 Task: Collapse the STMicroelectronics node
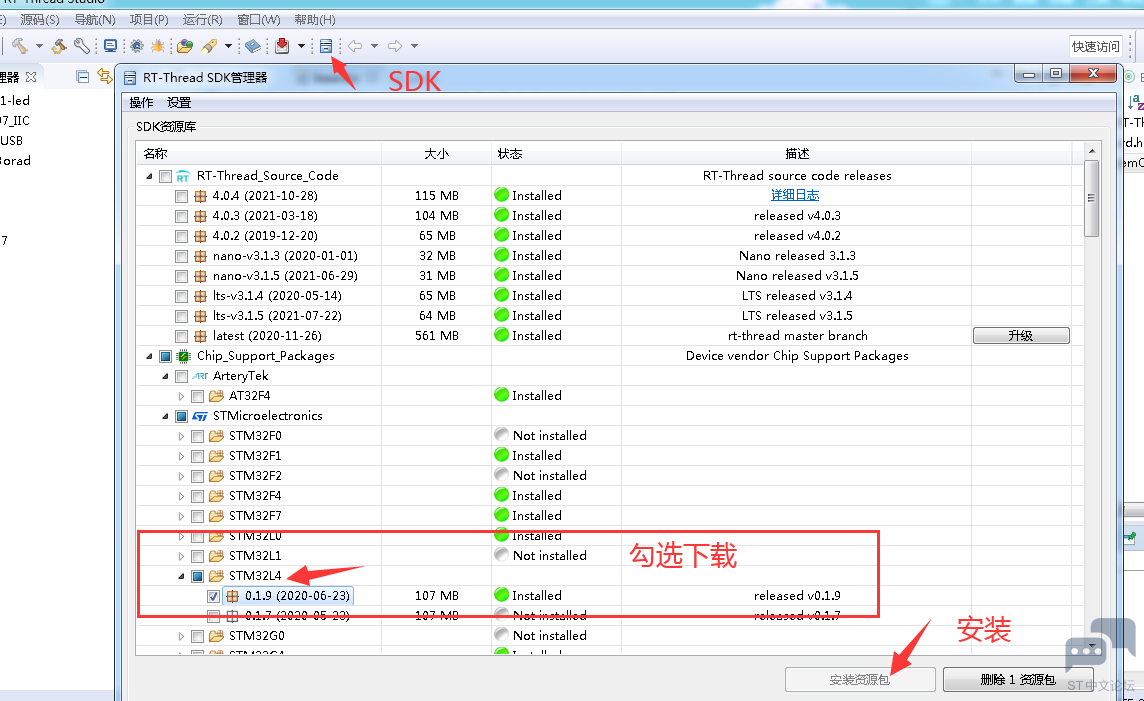pos(165,417)
